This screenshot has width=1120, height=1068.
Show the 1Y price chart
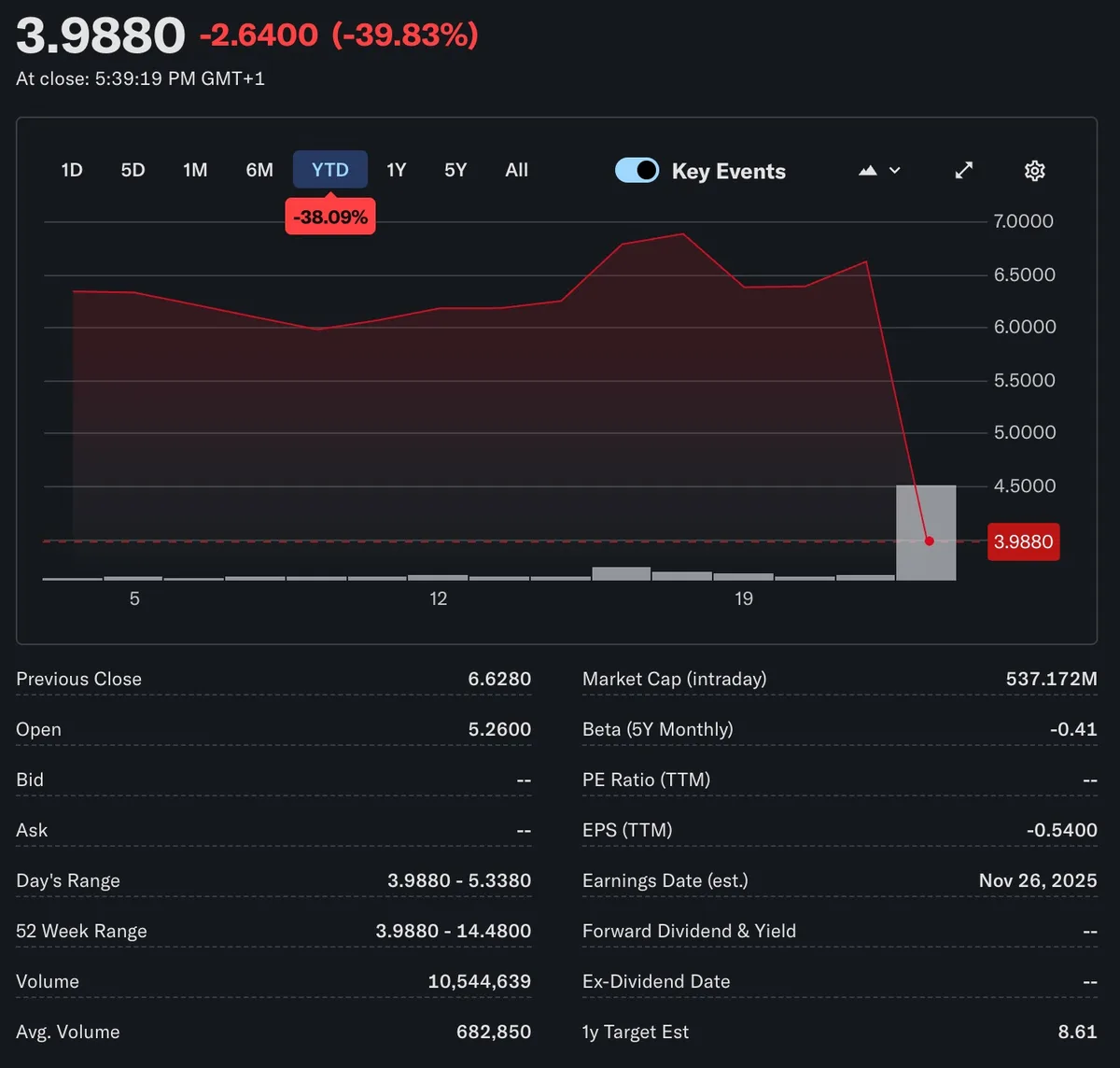click(397, 170)
